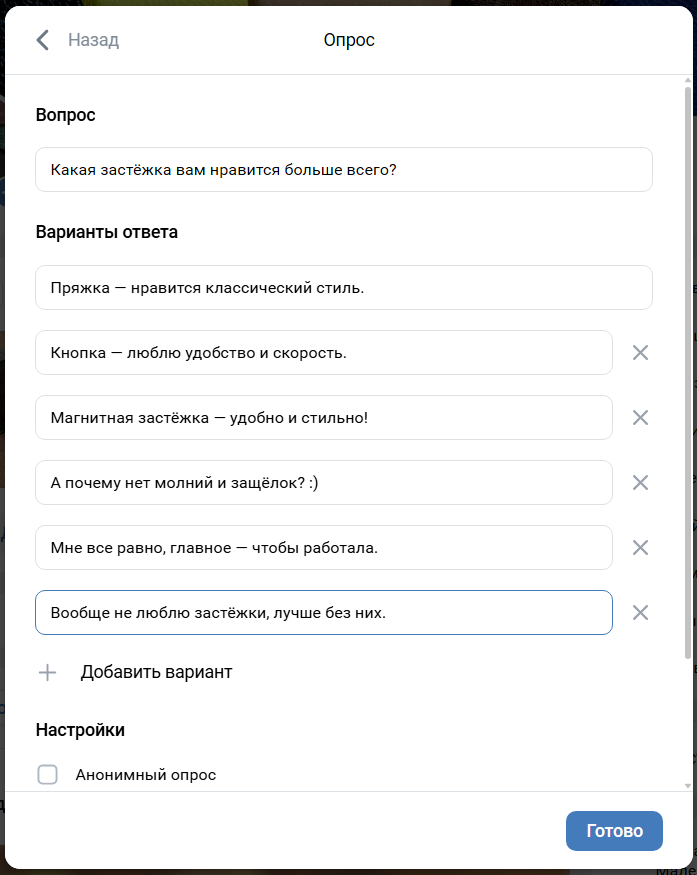The image size is (697, 875).
Task: Edit the 'Кнопка — люблю удобство' field
Action: 323,353
